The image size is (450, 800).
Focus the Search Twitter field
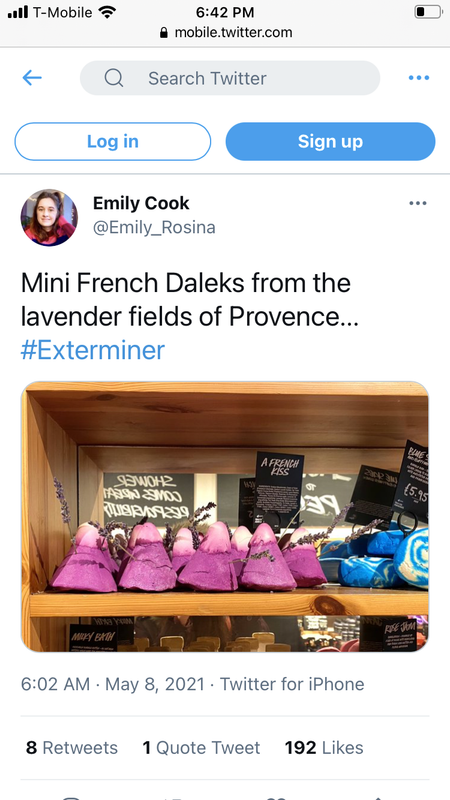point(230,78)
